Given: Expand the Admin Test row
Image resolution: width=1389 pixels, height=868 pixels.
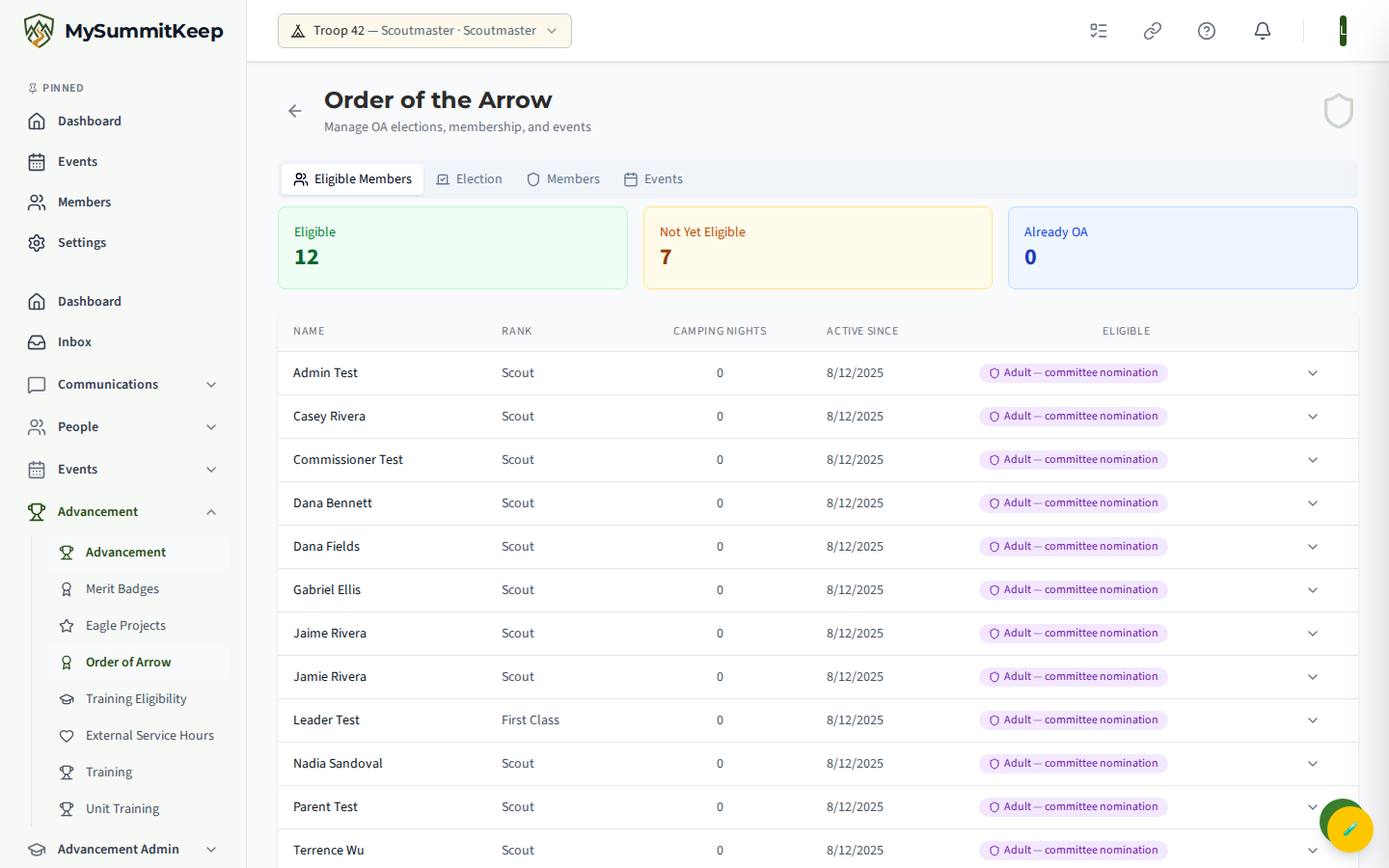Looking at the screenshot, I should click(1313, 373).
